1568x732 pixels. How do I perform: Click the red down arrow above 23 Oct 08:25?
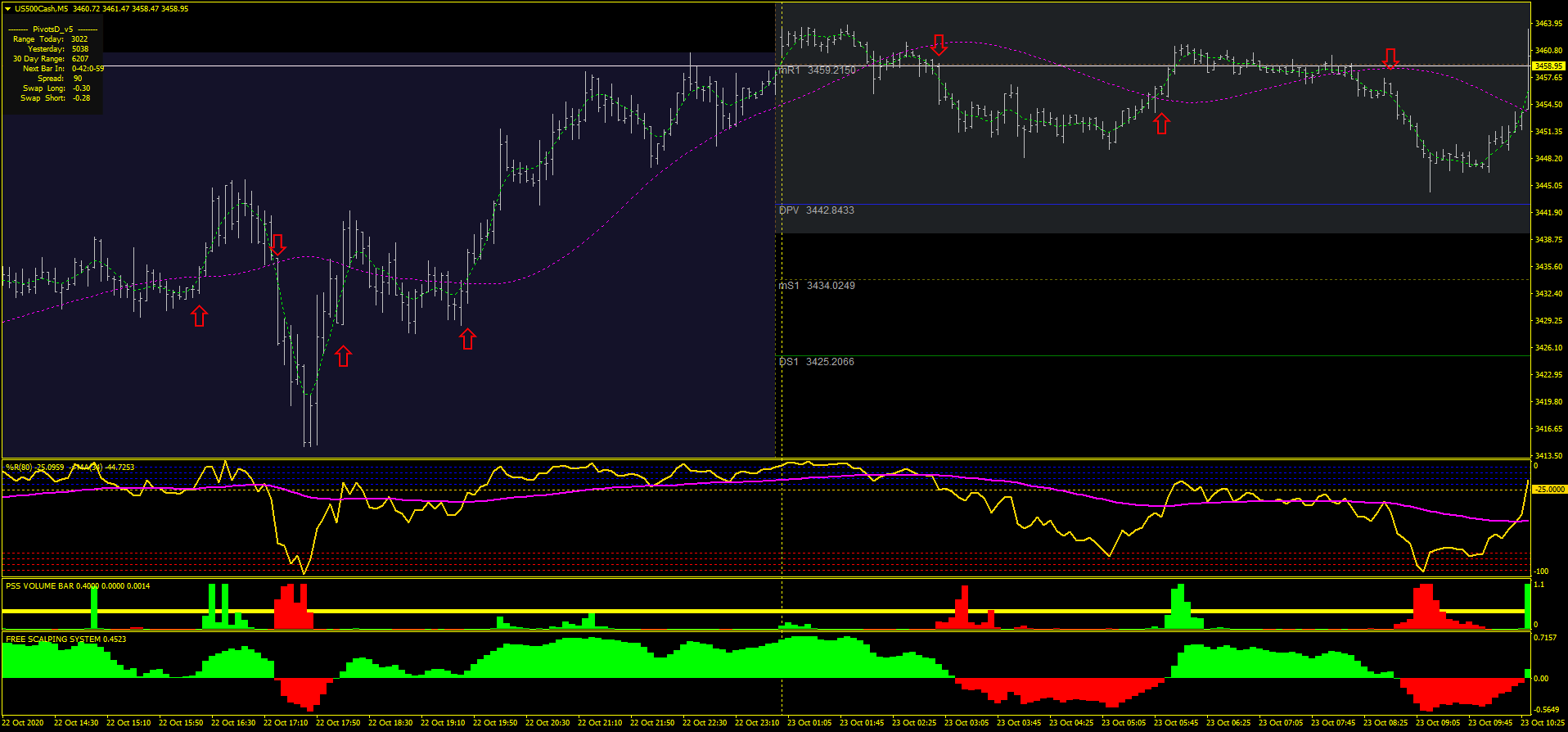1390,58
